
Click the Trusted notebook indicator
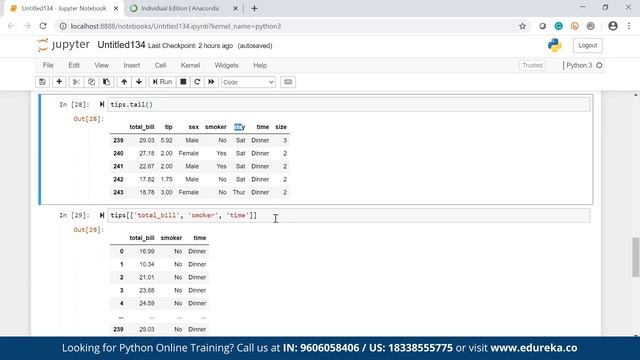tap(532, 65)
